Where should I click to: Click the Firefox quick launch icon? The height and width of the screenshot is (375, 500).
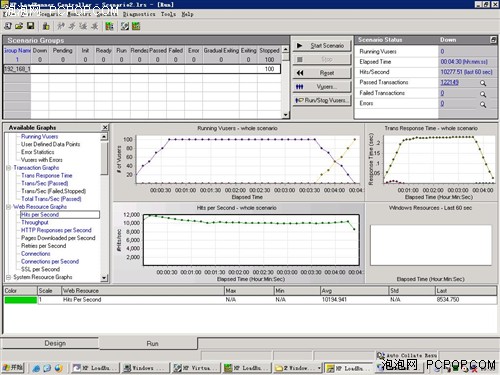59,368
